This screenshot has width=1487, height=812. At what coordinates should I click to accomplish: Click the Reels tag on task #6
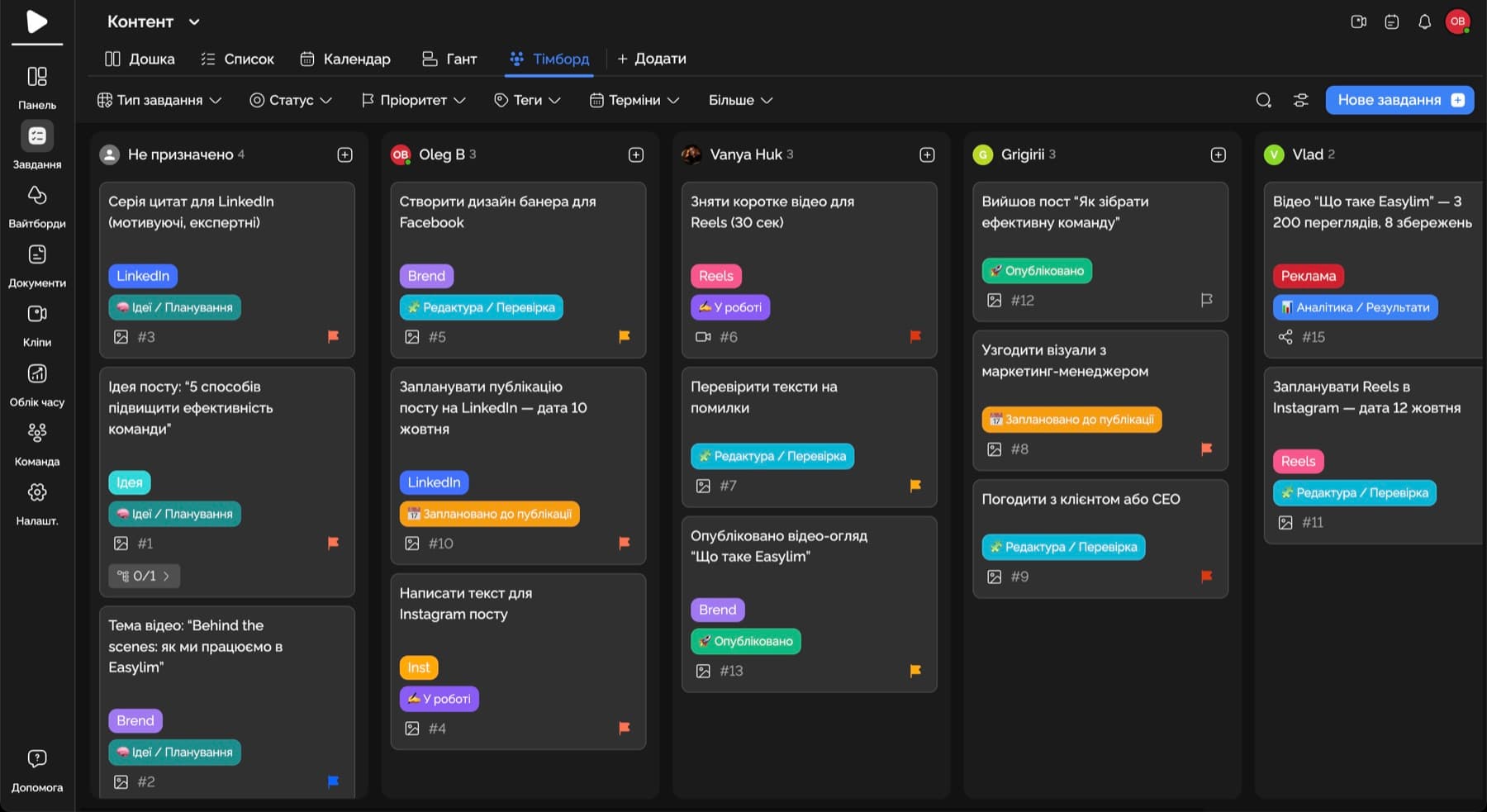[x=716, y=276]
